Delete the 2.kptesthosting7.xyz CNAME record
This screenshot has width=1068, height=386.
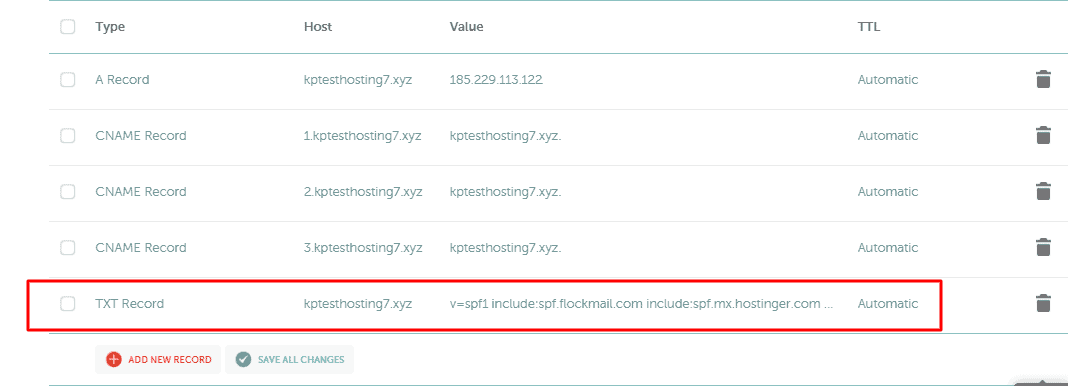1043,191
